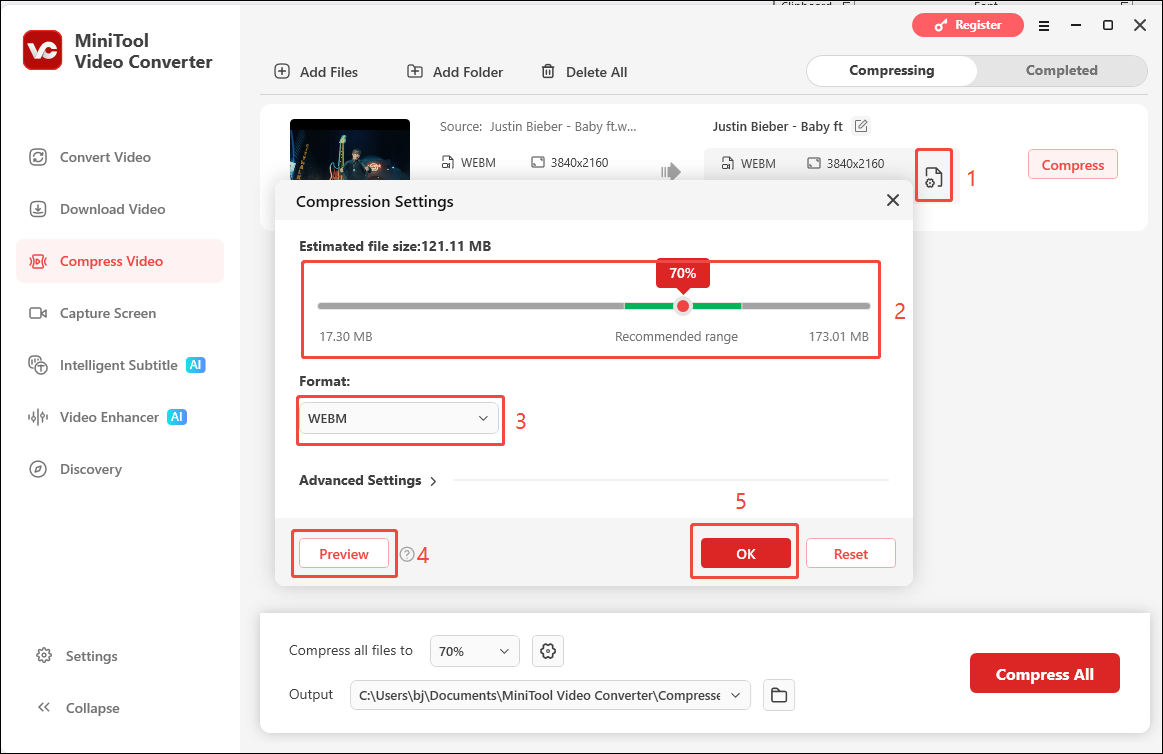This screenshot has height=754, width=1163.
Task: Click the 17.30 MB minimum label
Action: click(346, 337)
